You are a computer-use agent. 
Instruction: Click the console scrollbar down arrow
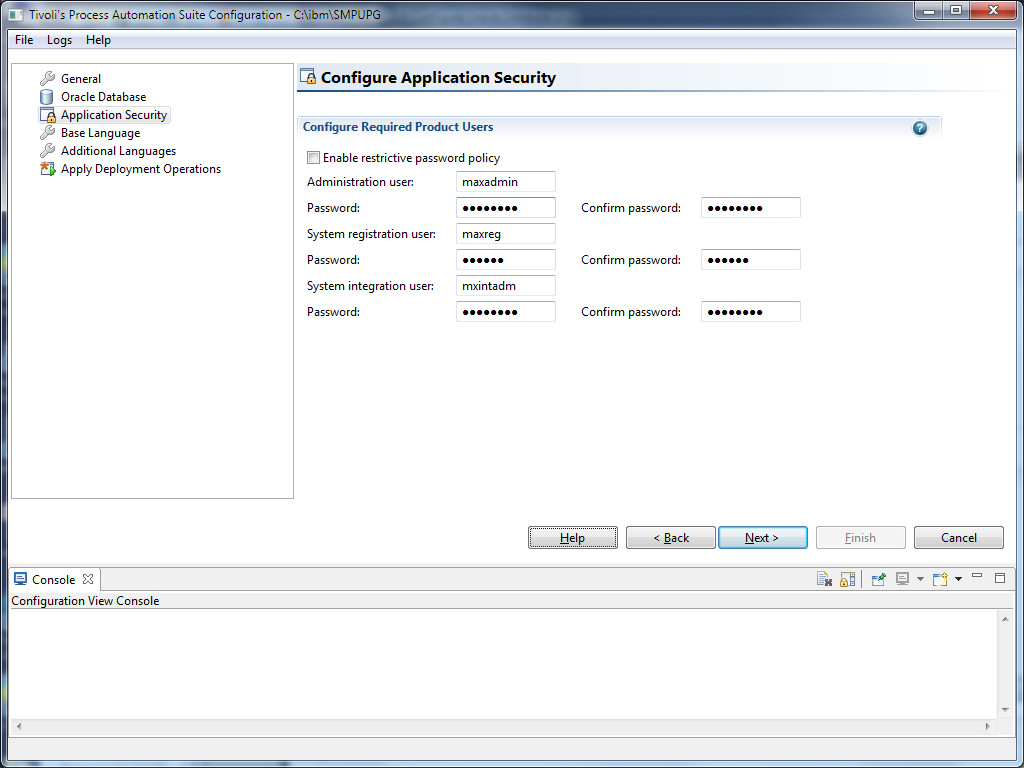(1005, 710)
